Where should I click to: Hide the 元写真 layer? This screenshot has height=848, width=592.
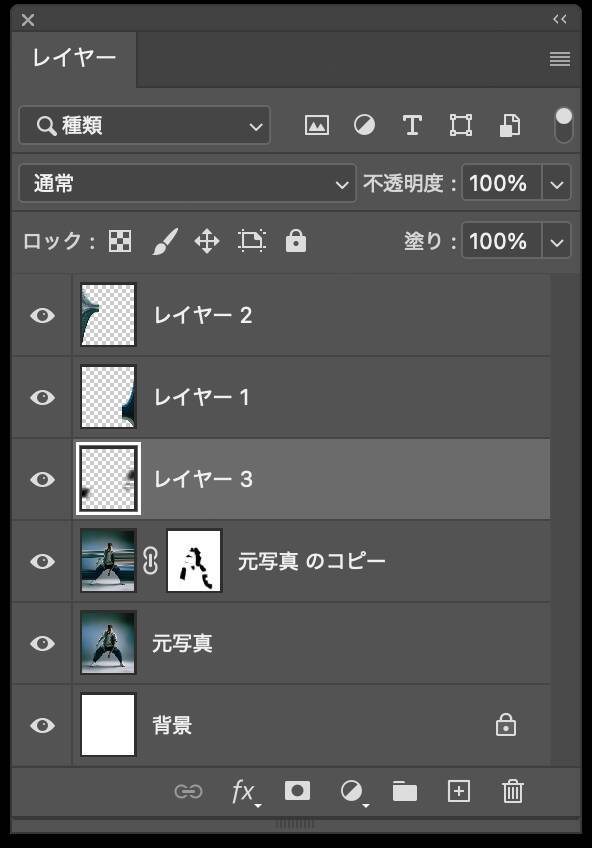click(41, 643)
